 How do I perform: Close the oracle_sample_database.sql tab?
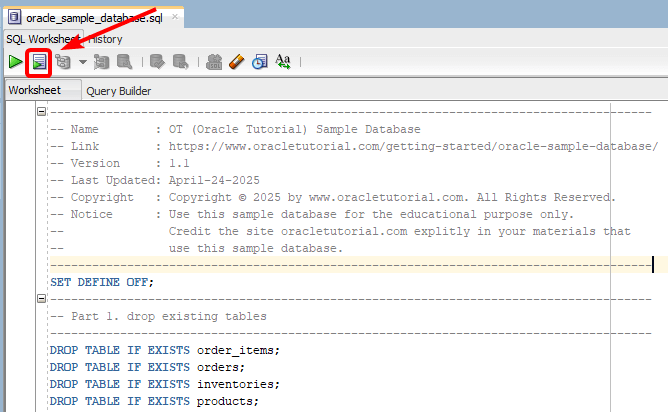[175, 17]
